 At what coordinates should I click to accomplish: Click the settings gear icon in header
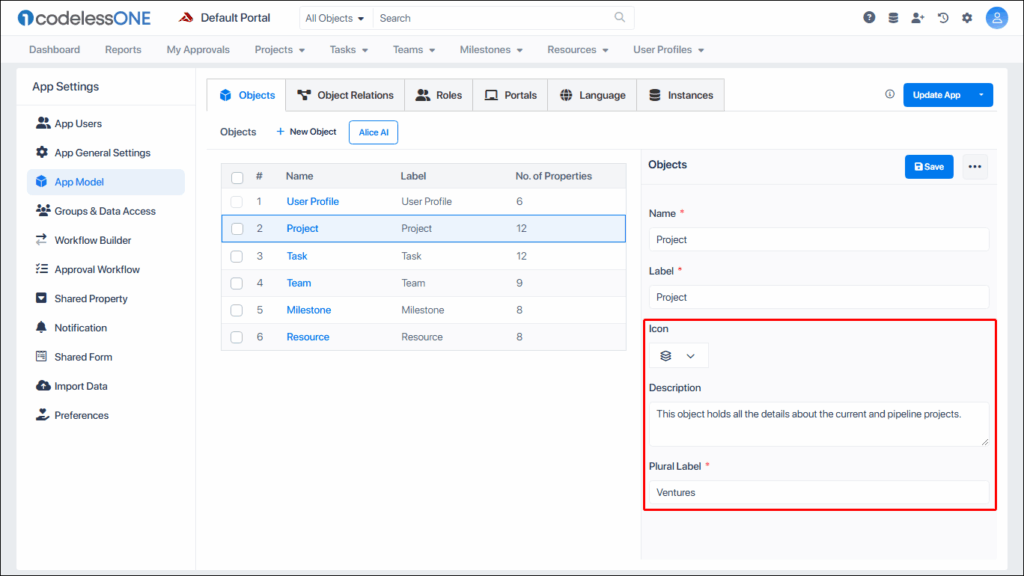[967, 18]
